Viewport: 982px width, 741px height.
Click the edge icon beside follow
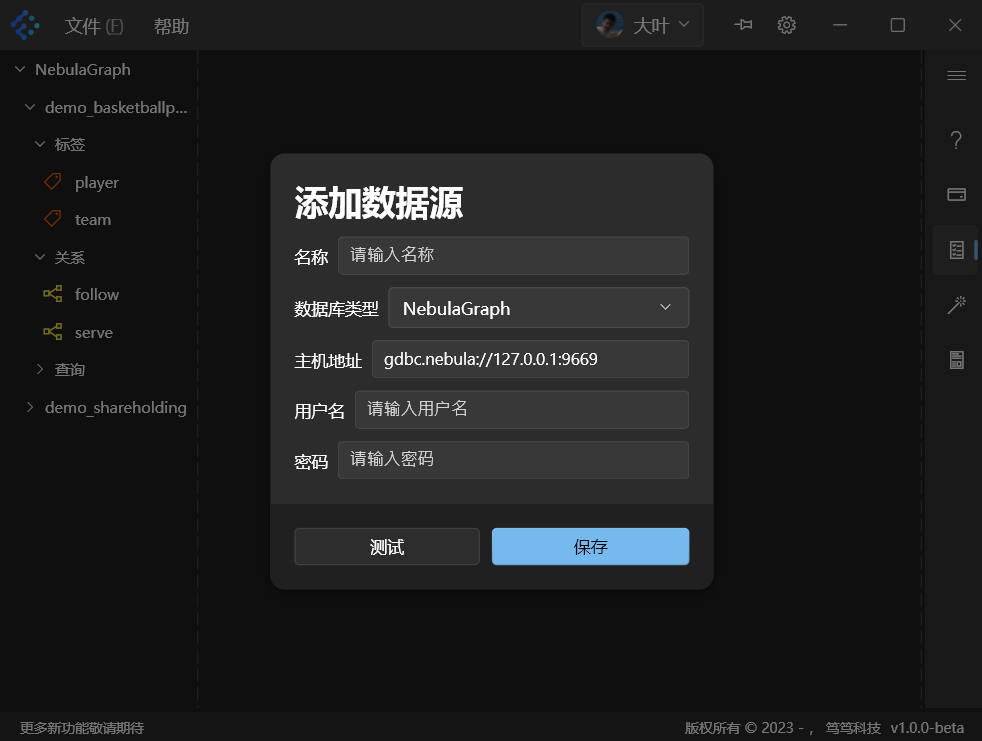(x=53, y=294)
